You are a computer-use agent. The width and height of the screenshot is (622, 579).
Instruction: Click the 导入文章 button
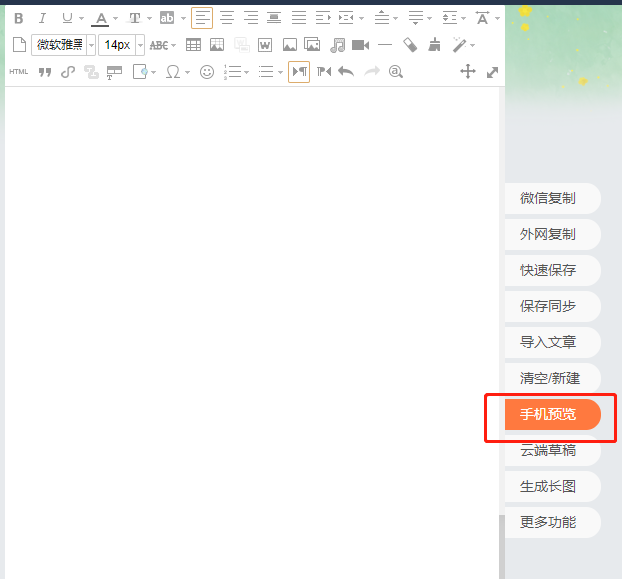(x=553, y=342)
